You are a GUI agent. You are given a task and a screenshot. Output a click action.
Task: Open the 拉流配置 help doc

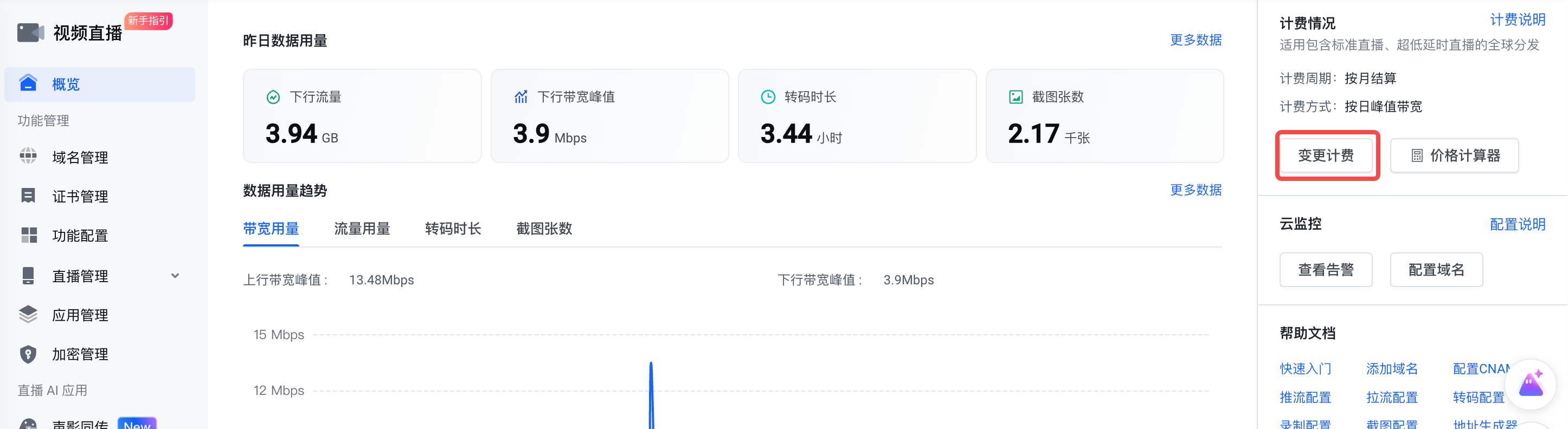pos(1391,398)
